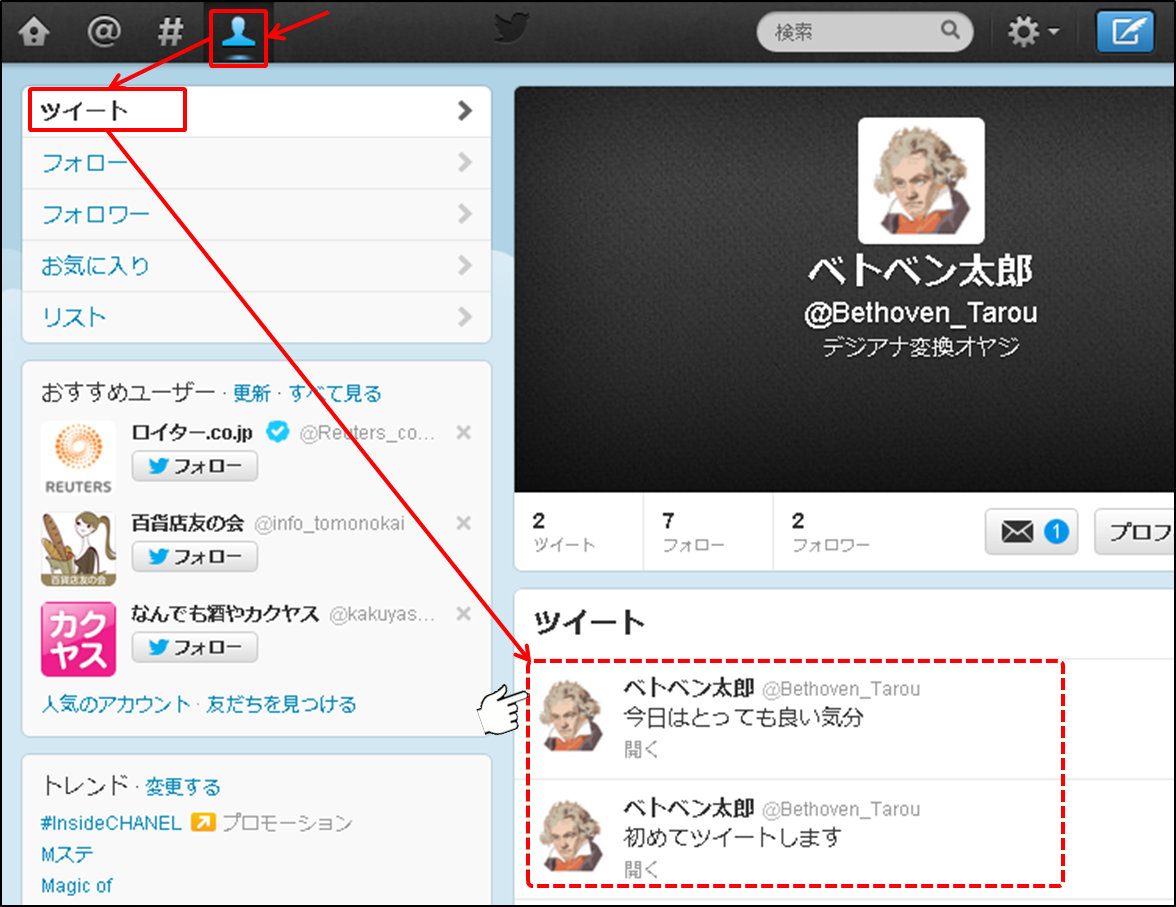Click the 検索 search field

point(855,32)
